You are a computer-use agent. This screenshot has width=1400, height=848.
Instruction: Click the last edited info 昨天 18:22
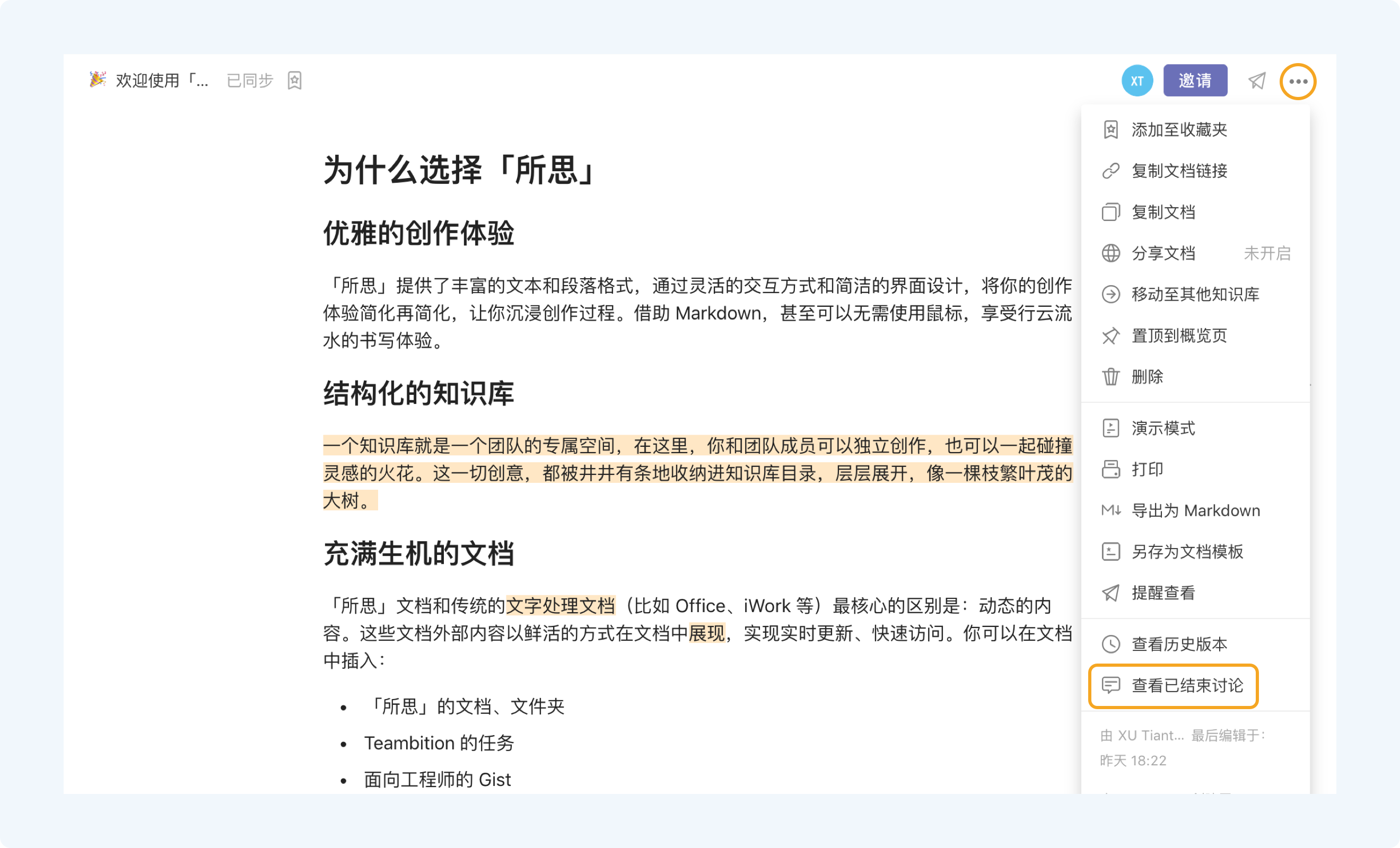1133,761
